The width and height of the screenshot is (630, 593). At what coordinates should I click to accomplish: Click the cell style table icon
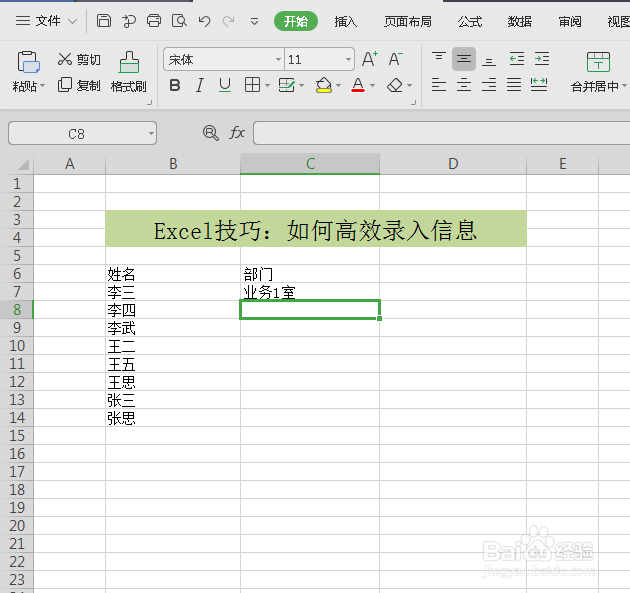[x=287, y=85]
